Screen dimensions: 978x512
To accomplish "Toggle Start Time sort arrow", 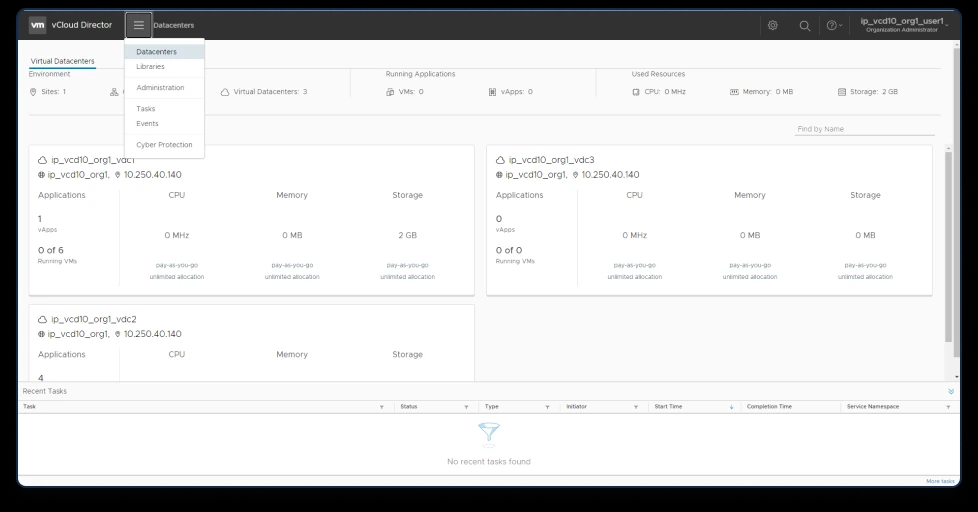I will coord(731,407).
